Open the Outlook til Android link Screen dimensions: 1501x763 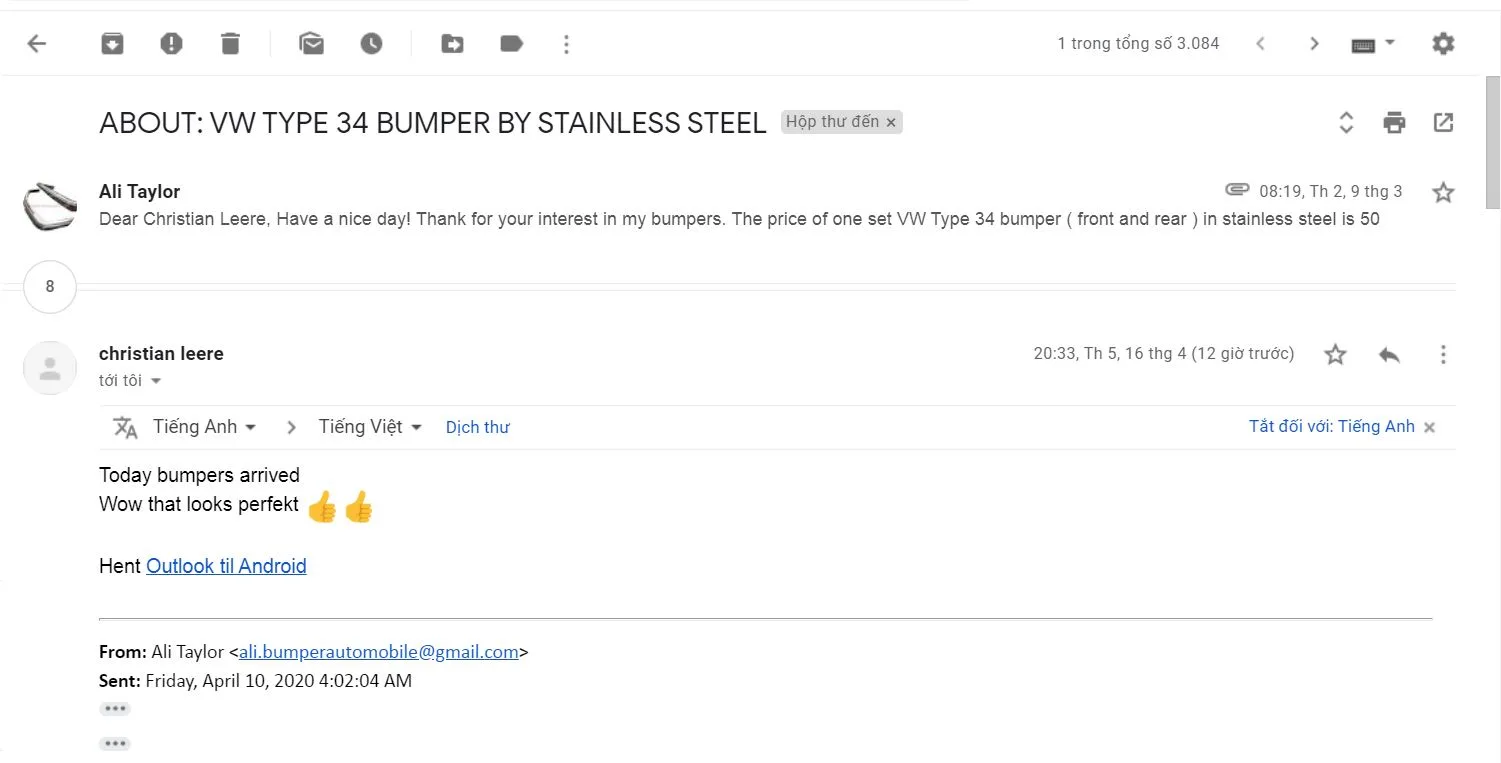pos(226,566)
